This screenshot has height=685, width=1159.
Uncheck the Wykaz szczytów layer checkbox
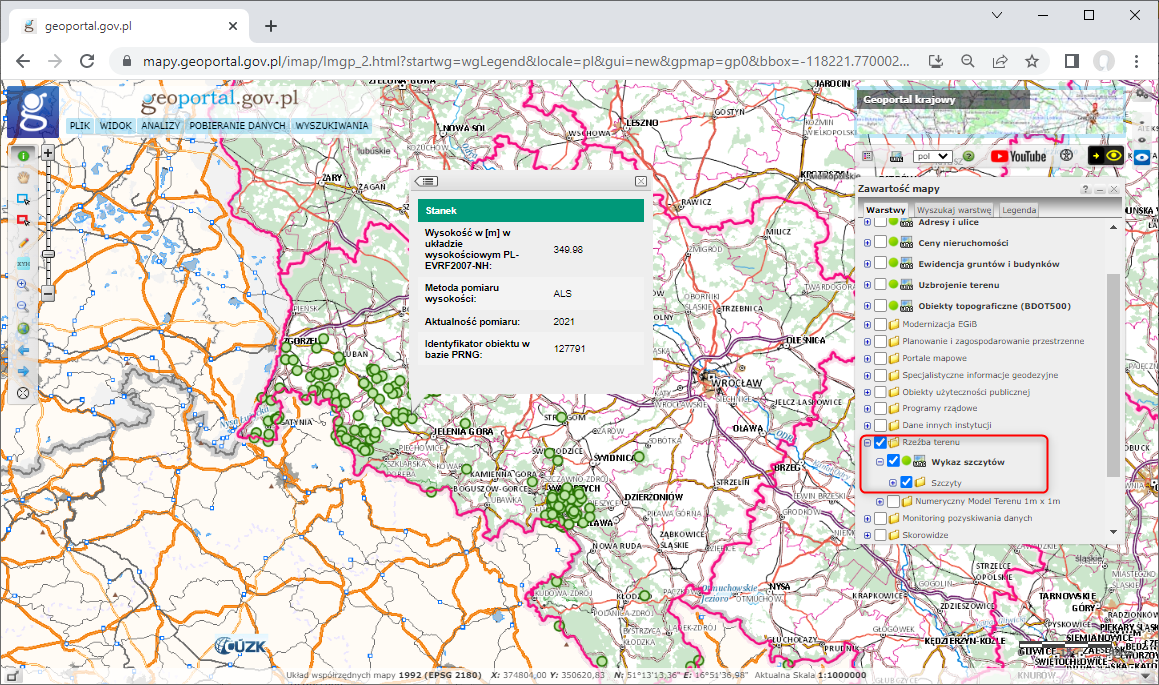click(894, 462)
